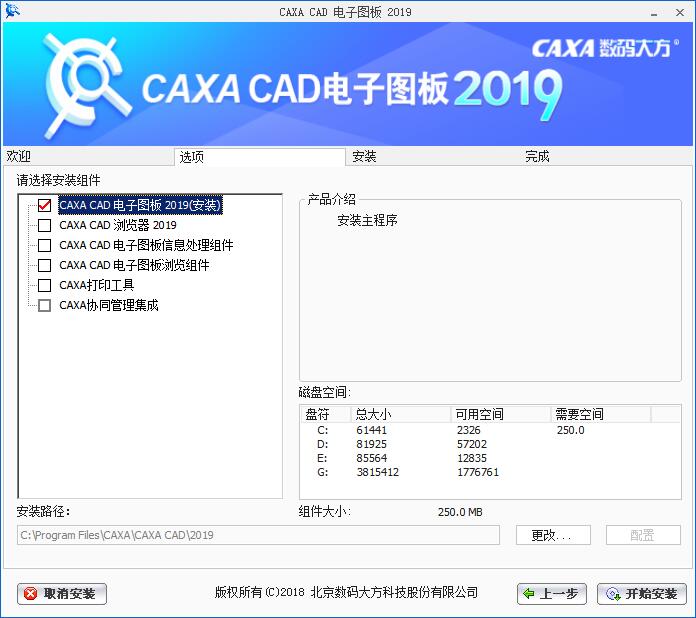Enable CAXA CAD 电子图板信息处理组件 checkbox
696x618 pixels.
[44, 245]
